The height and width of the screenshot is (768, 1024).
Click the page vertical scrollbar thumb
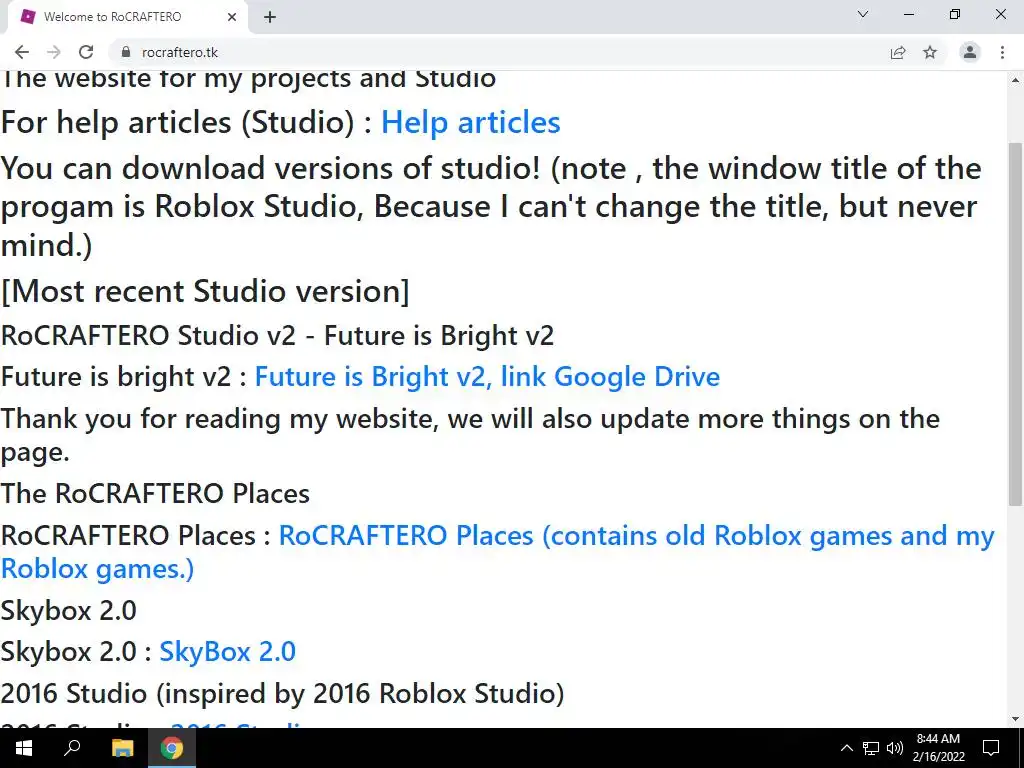[1015, 323]
